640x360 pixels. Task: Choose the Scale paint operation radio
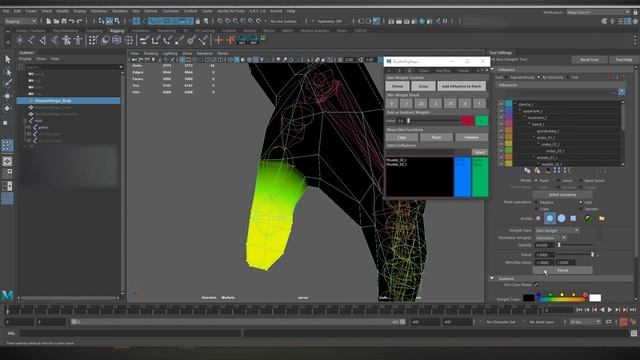click(536, 209)
